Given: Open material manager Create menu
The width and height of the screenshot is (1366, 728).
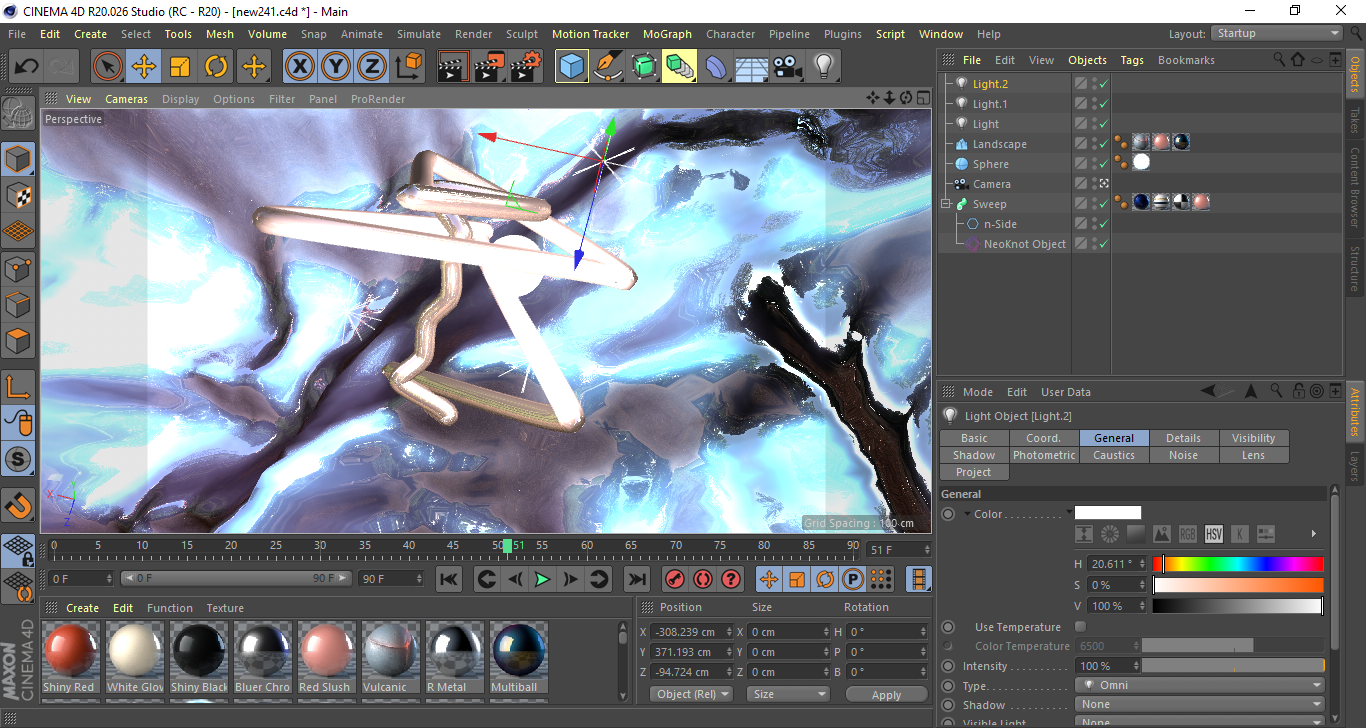Looking at the screenshot, I should (x=83, y=608).
